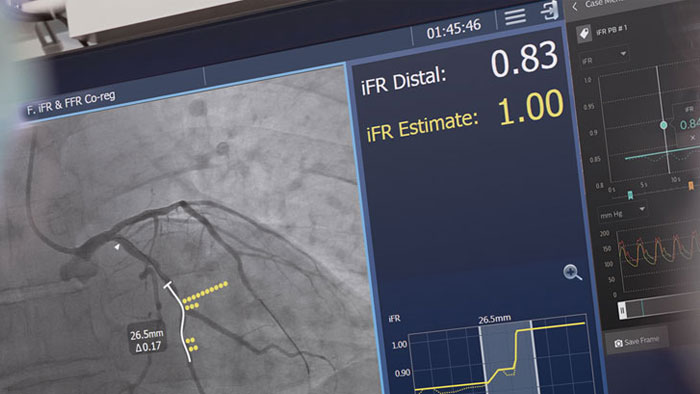Image resolution: width=700 pixels, height=394 pixels.
Task: Click the iFR Estimate 1.00 value
Action: (530, 107)
